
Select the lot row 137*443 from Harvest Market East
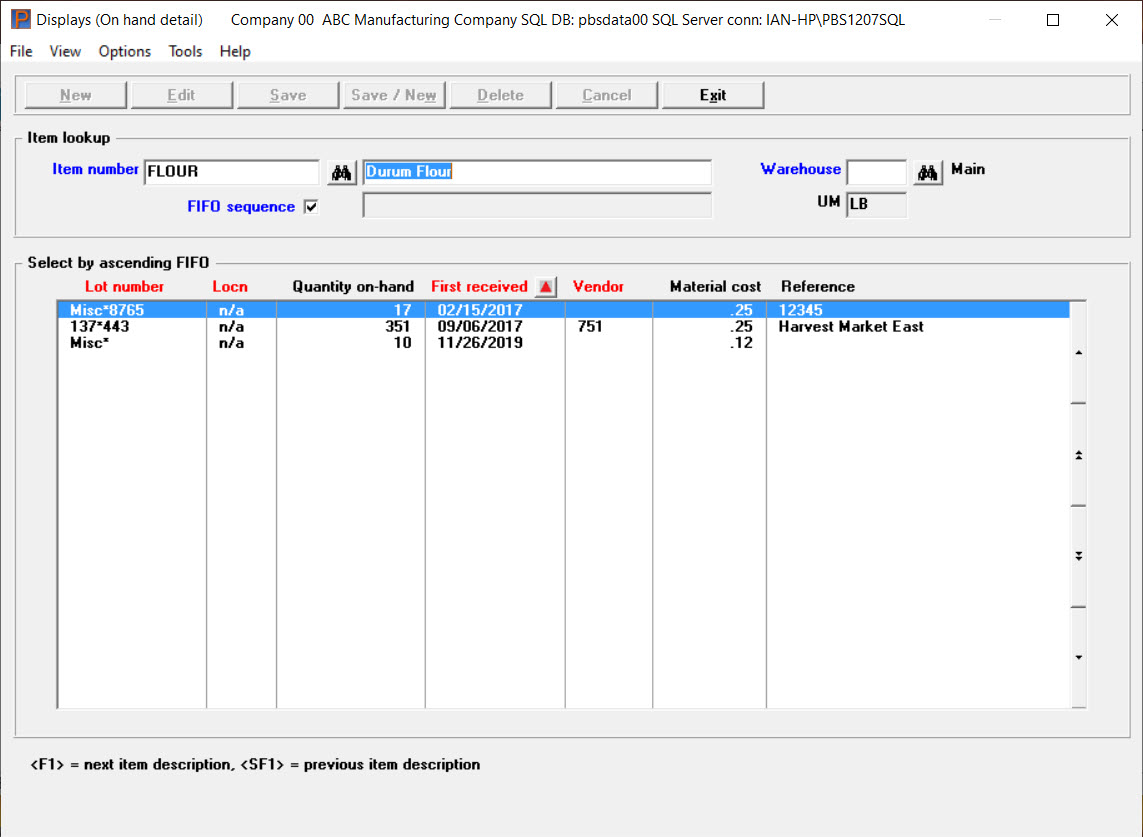300,326
